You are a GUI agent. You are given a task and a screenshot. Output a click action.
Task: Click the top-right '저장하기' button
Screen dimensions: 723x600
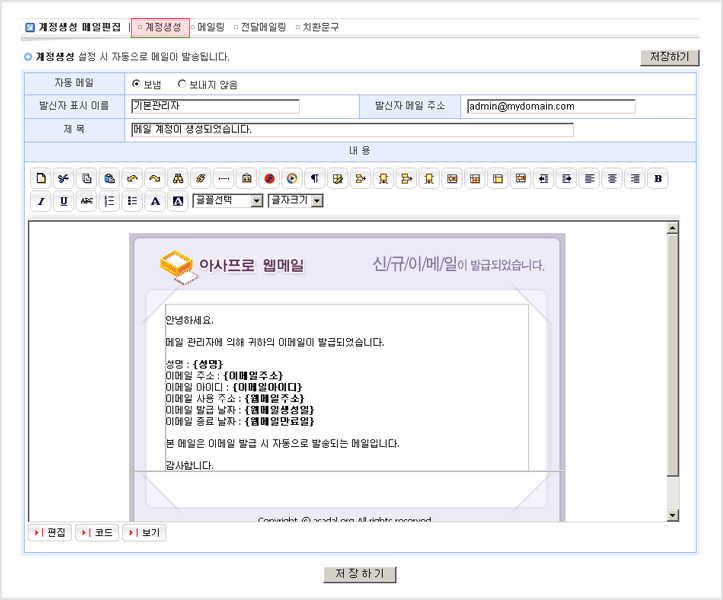tap(669, 57)
